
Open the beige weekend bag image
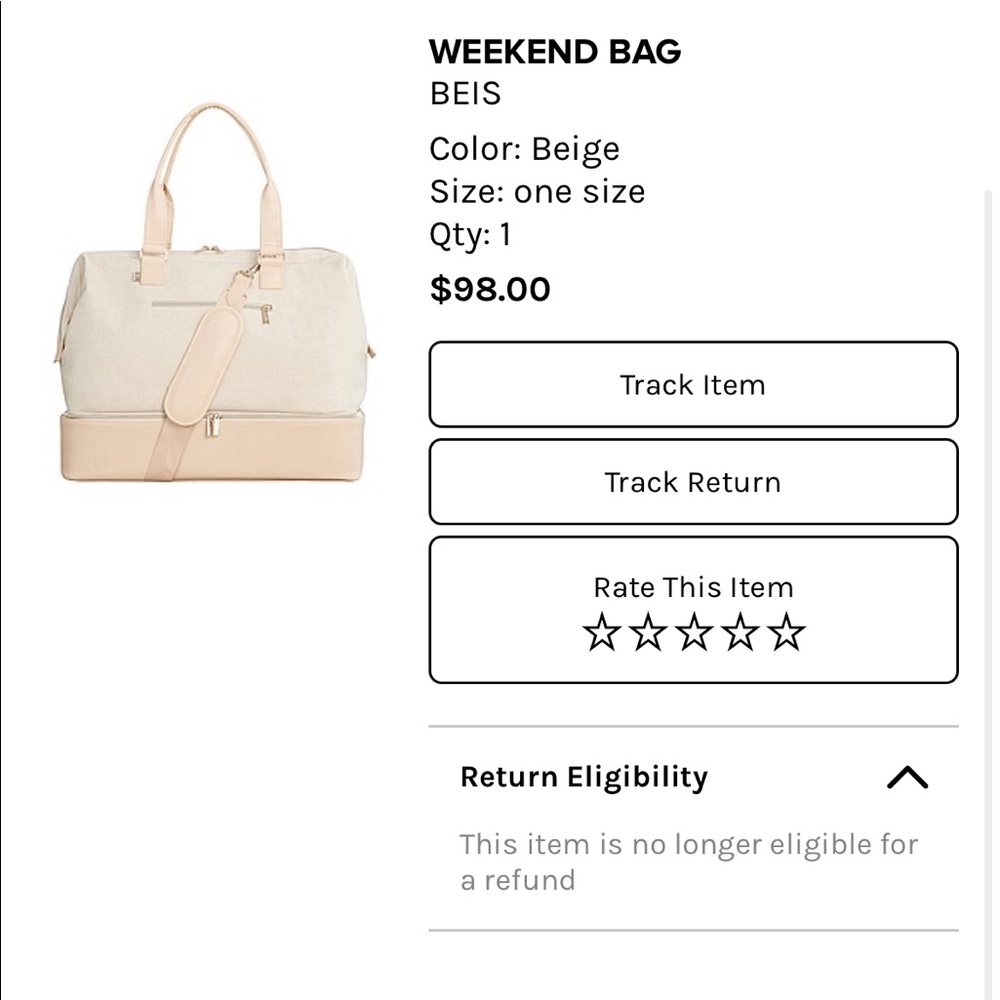click(x=215, y=300)
